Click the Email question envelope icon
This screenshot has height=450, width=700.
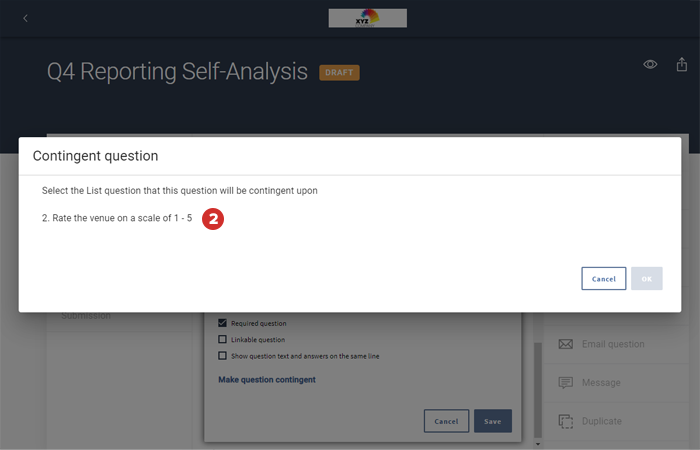click(566, 344)
